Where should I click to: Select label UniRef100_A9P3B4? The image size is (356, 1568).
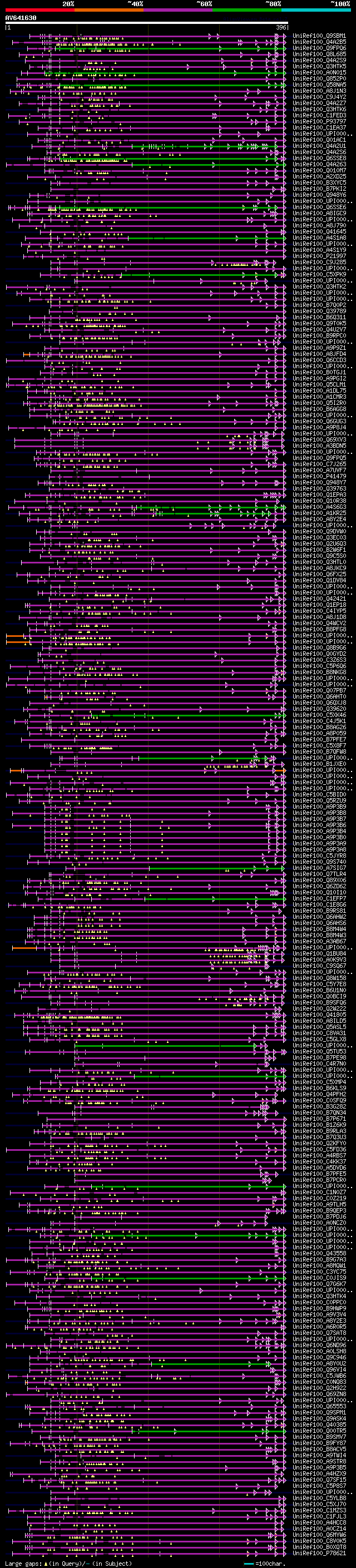pos(319,831)
